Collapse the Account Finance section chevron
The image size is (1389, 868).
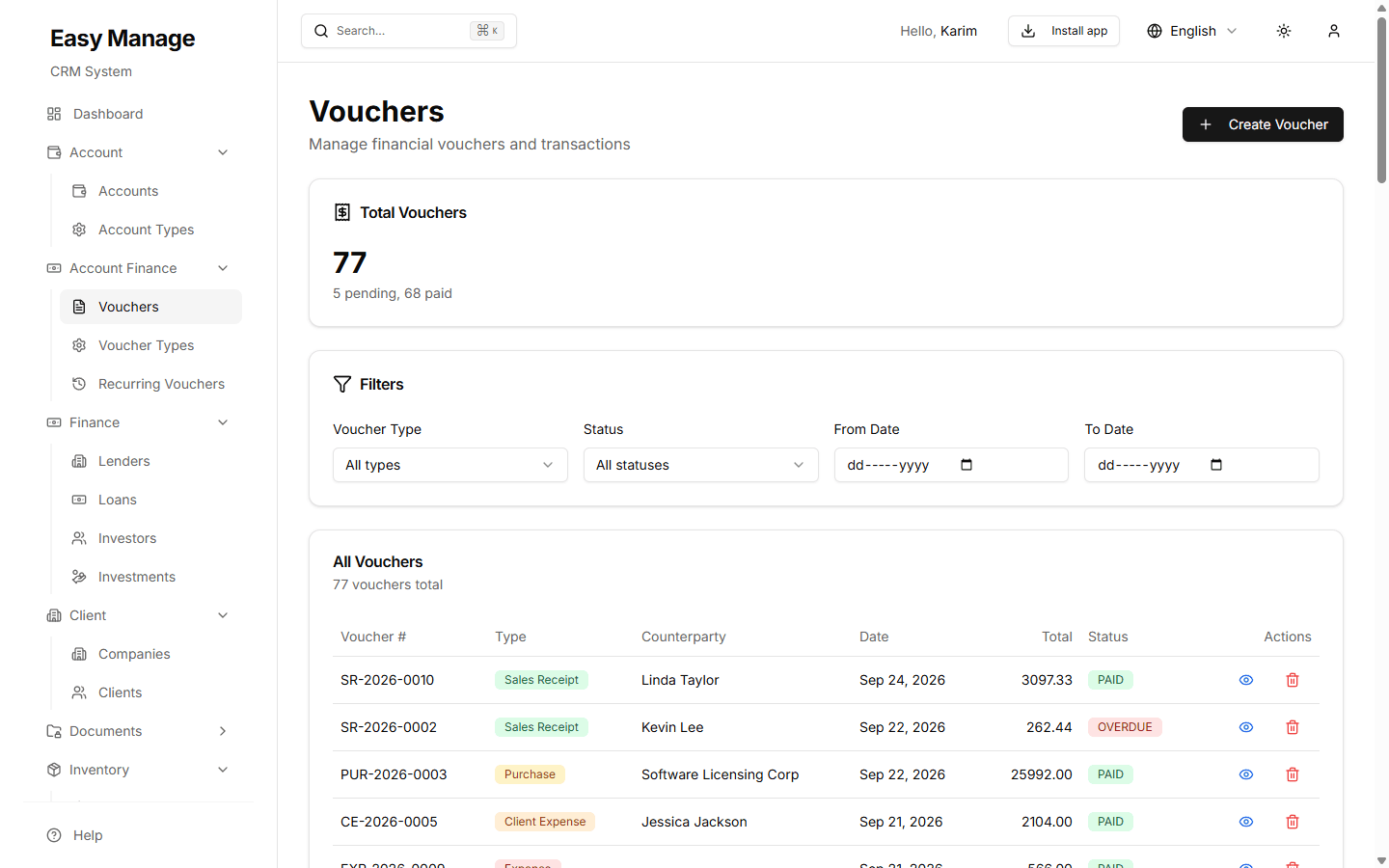[223, 268]
